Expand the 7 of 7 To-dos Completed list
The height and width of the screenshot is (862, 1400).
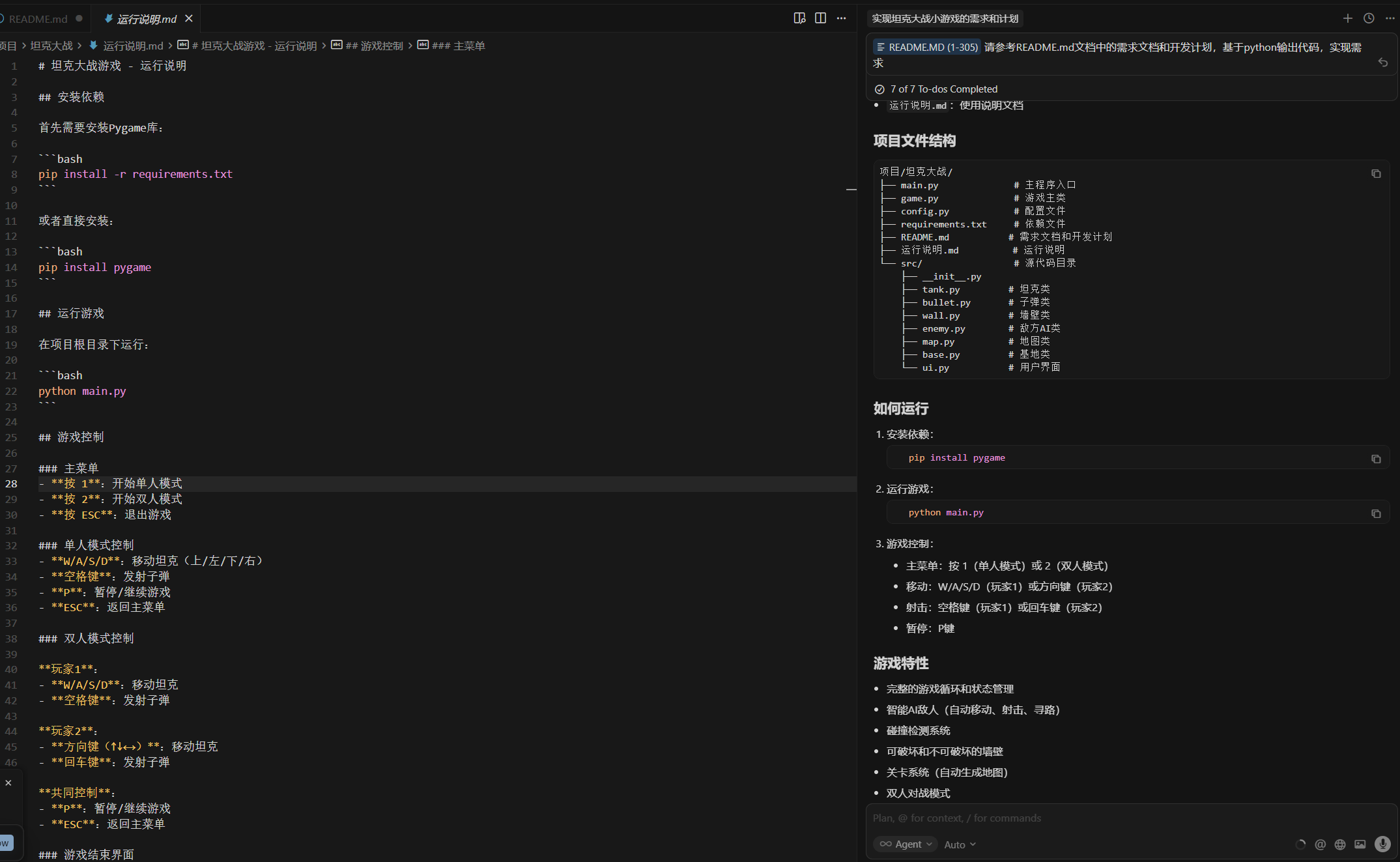[944, 89]
